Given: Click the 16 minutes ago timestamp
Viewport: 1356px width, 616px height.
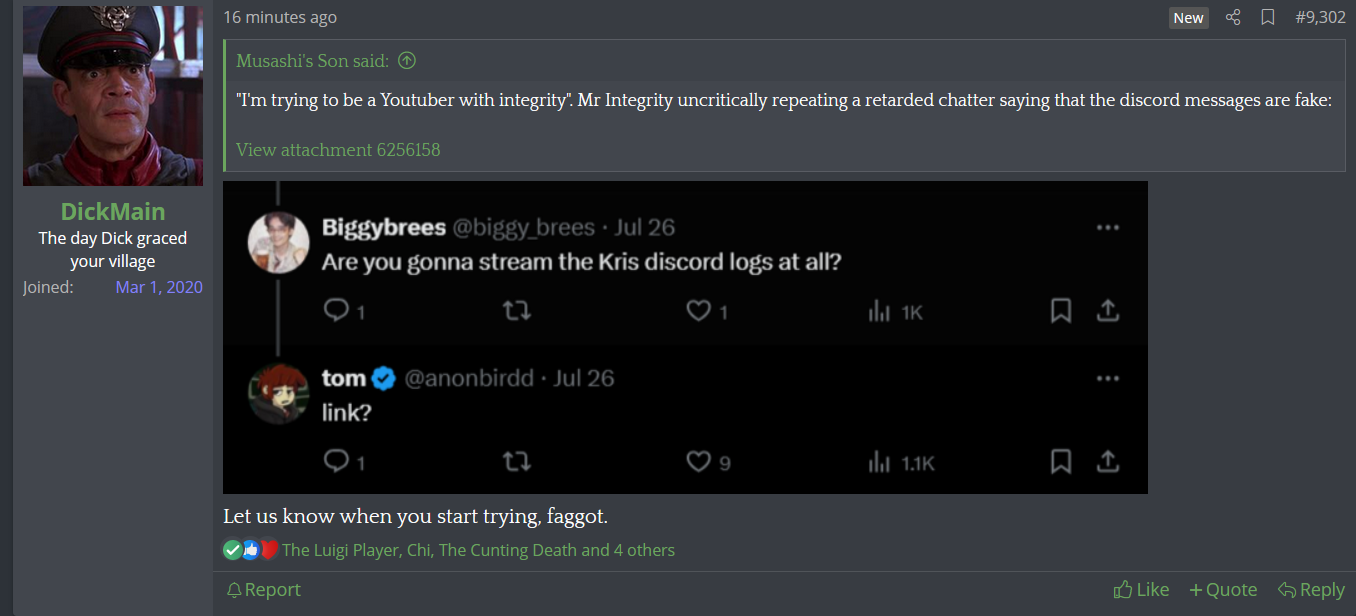Looking at the screenshot, I should [x=280, y=17].
